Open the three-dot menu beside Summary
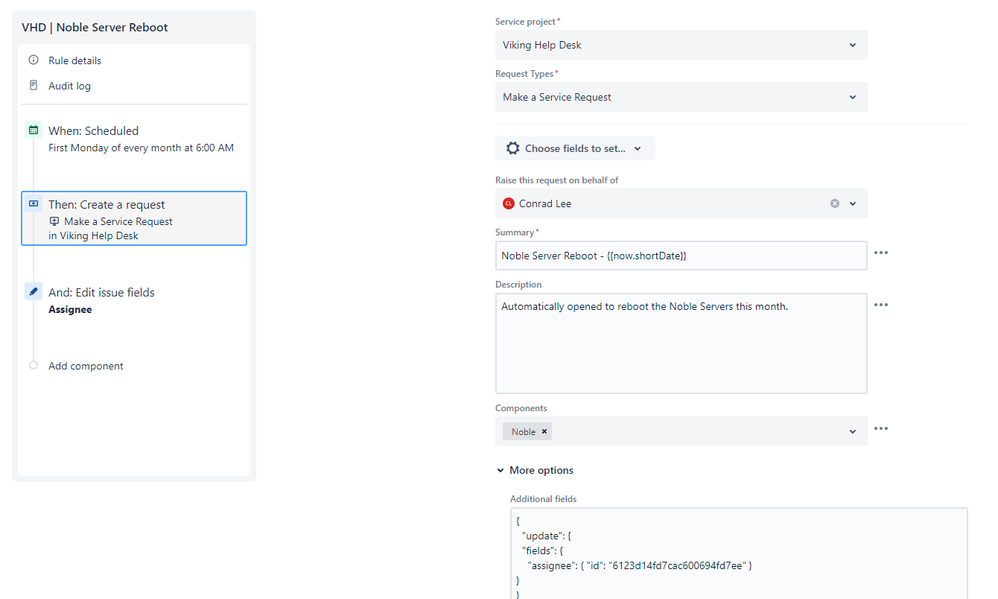 [881, 253]
